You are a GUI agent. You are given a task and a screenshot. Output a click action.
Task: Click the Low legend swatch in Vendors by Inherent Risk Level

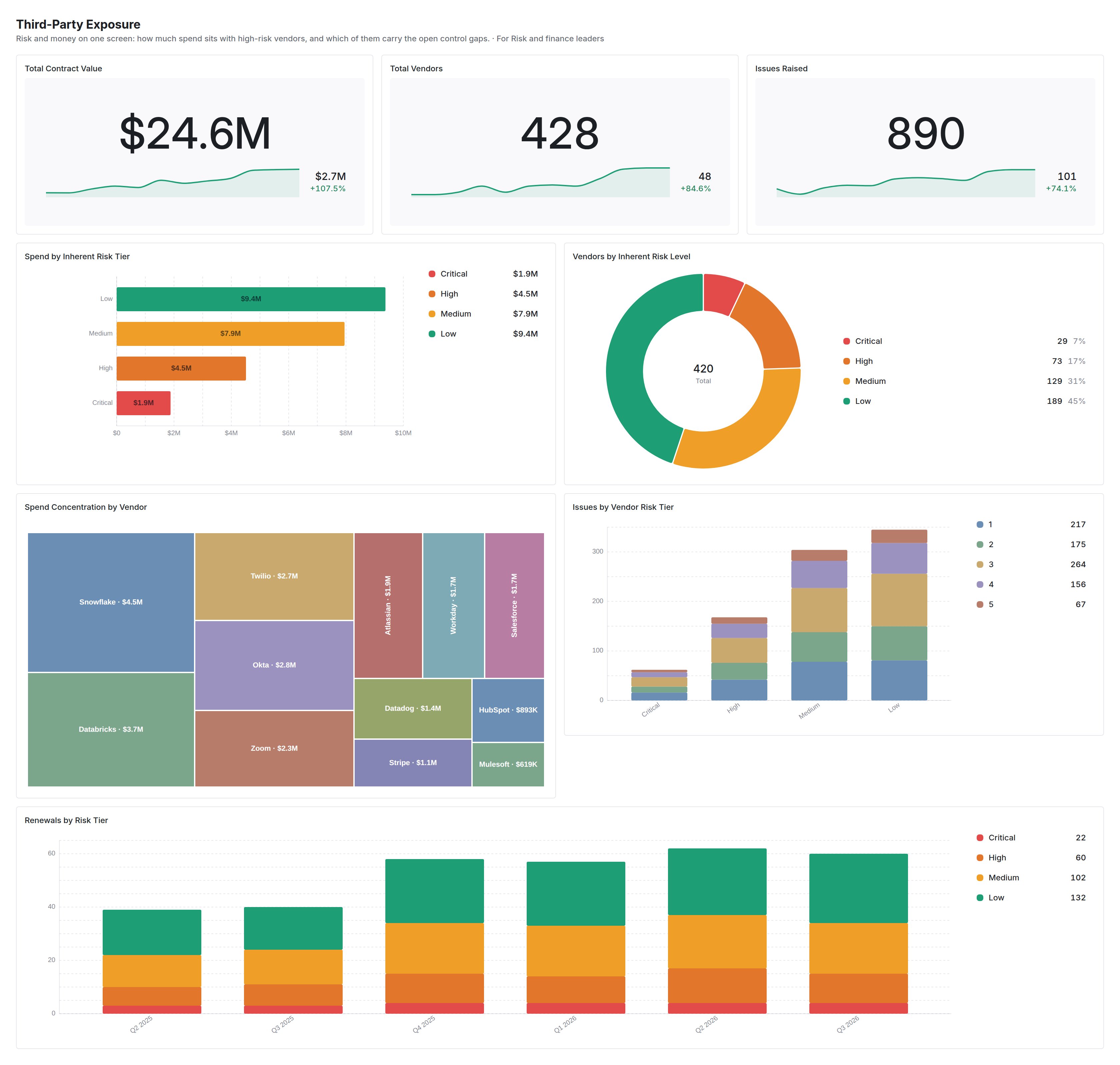pyautogui.click(x=846, y=401)
